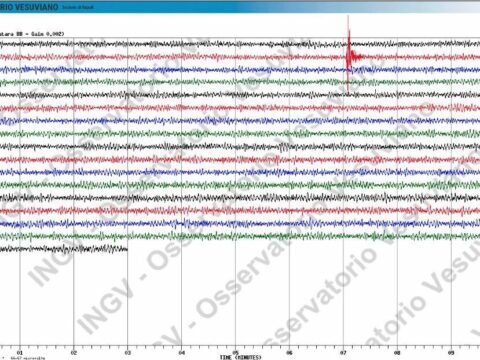Click the TIME (MINUTES) axis label

click(x=240, y=357)
